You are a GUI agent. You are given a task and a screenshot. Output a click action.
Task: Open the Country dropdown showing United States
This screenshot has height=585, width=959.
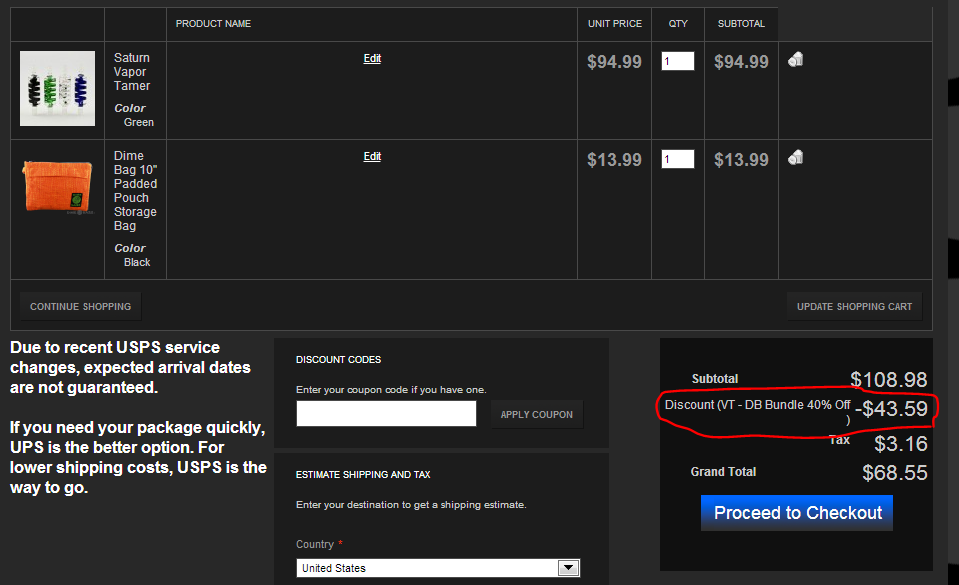pos(438,568)
